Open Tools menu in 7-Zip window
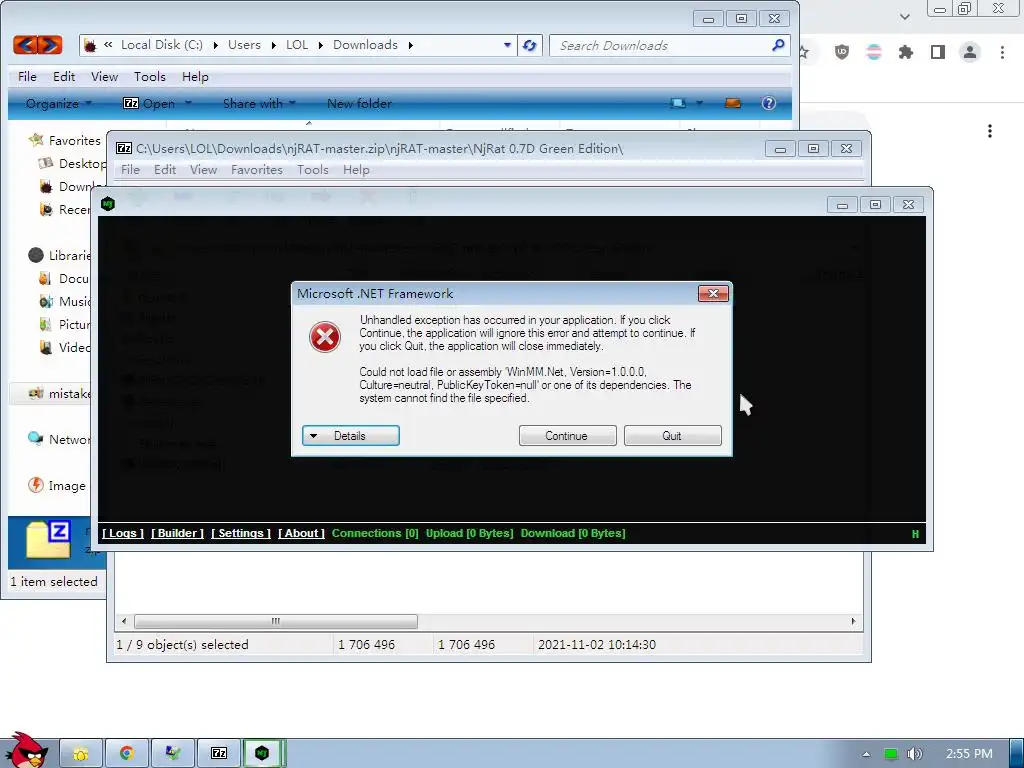 pyautogui.click(x=313, y=170)
